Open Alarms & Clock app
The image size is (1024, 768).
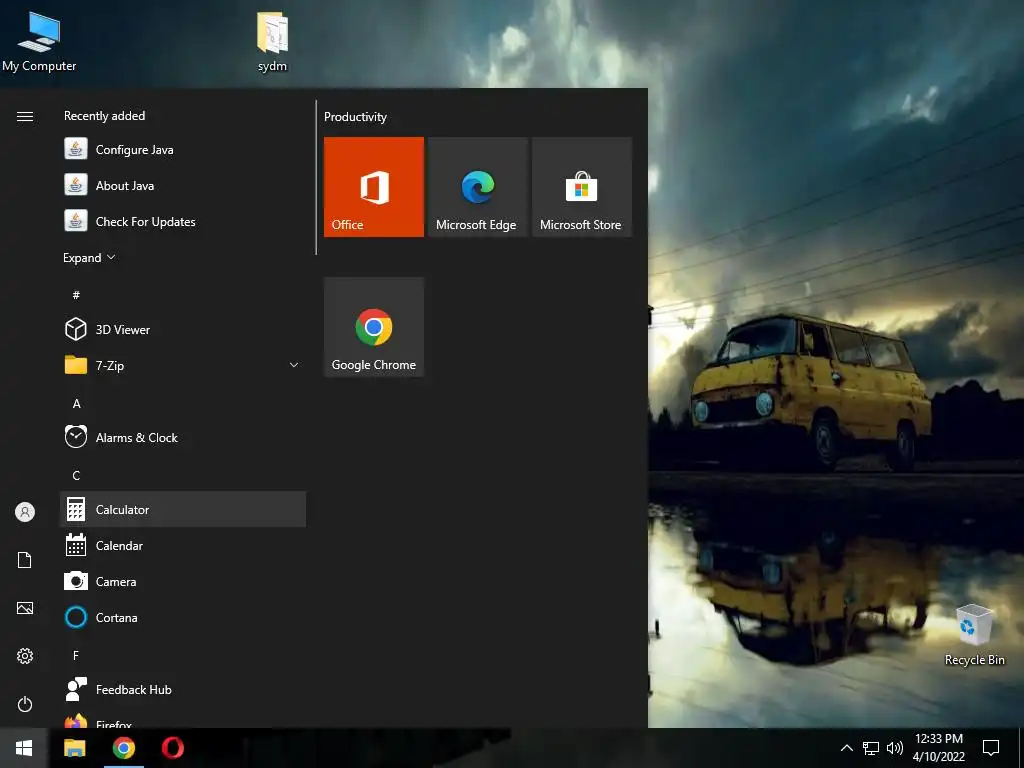(x=183, y=438)
